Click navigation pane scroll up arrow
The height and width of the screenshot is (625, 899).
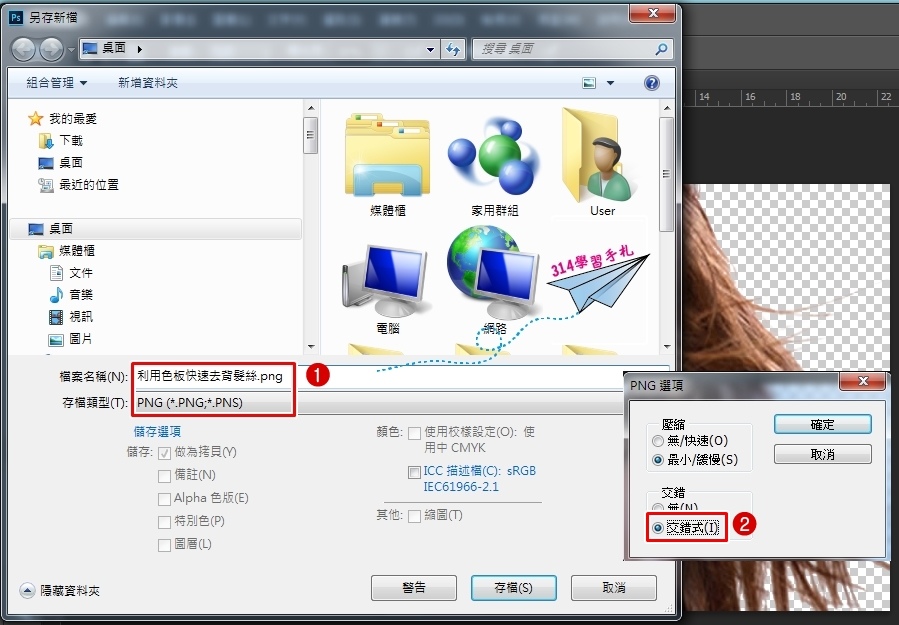(x=311, y=108)
